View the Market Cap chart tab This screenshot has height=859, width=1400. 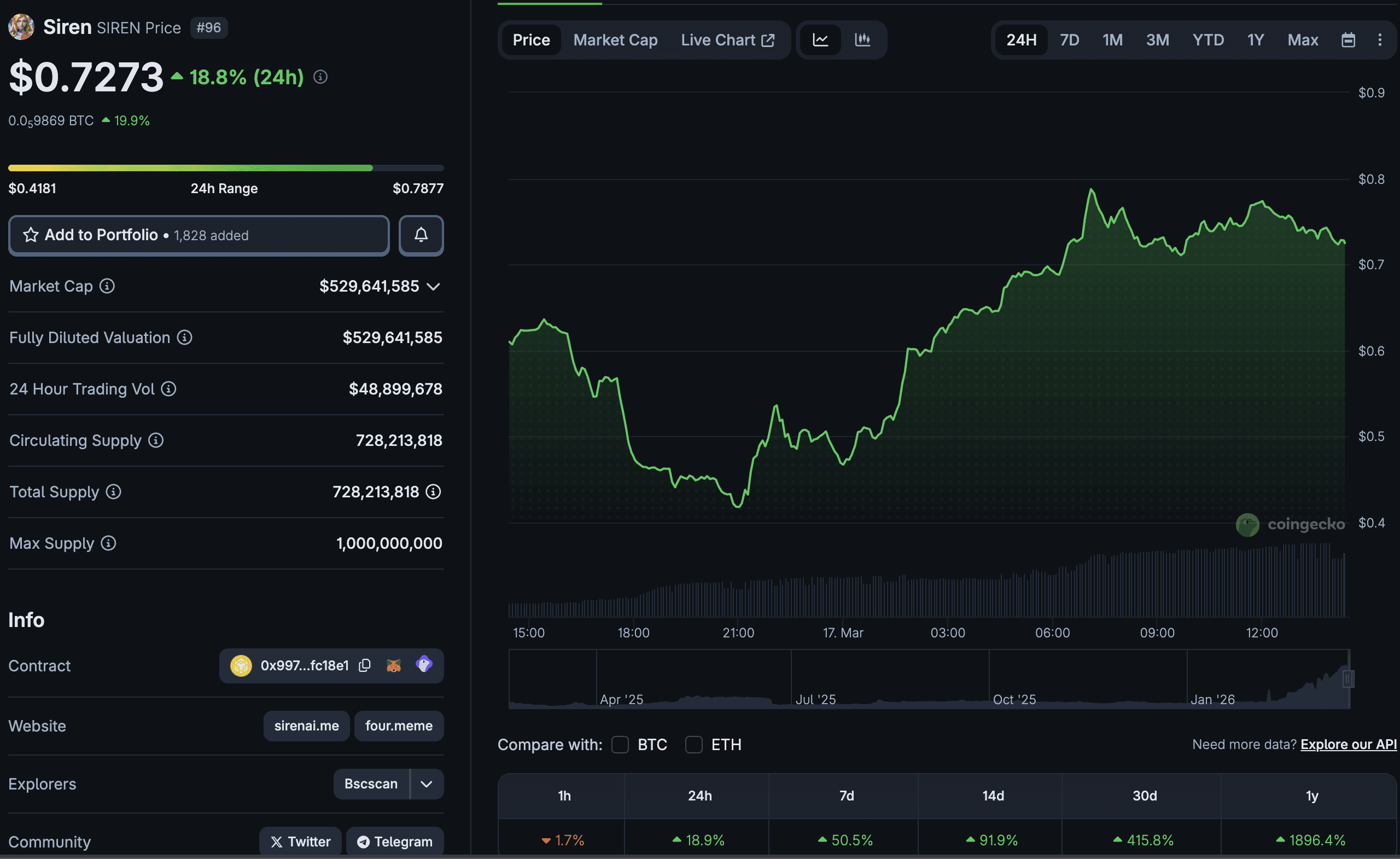tap(615, 40)
